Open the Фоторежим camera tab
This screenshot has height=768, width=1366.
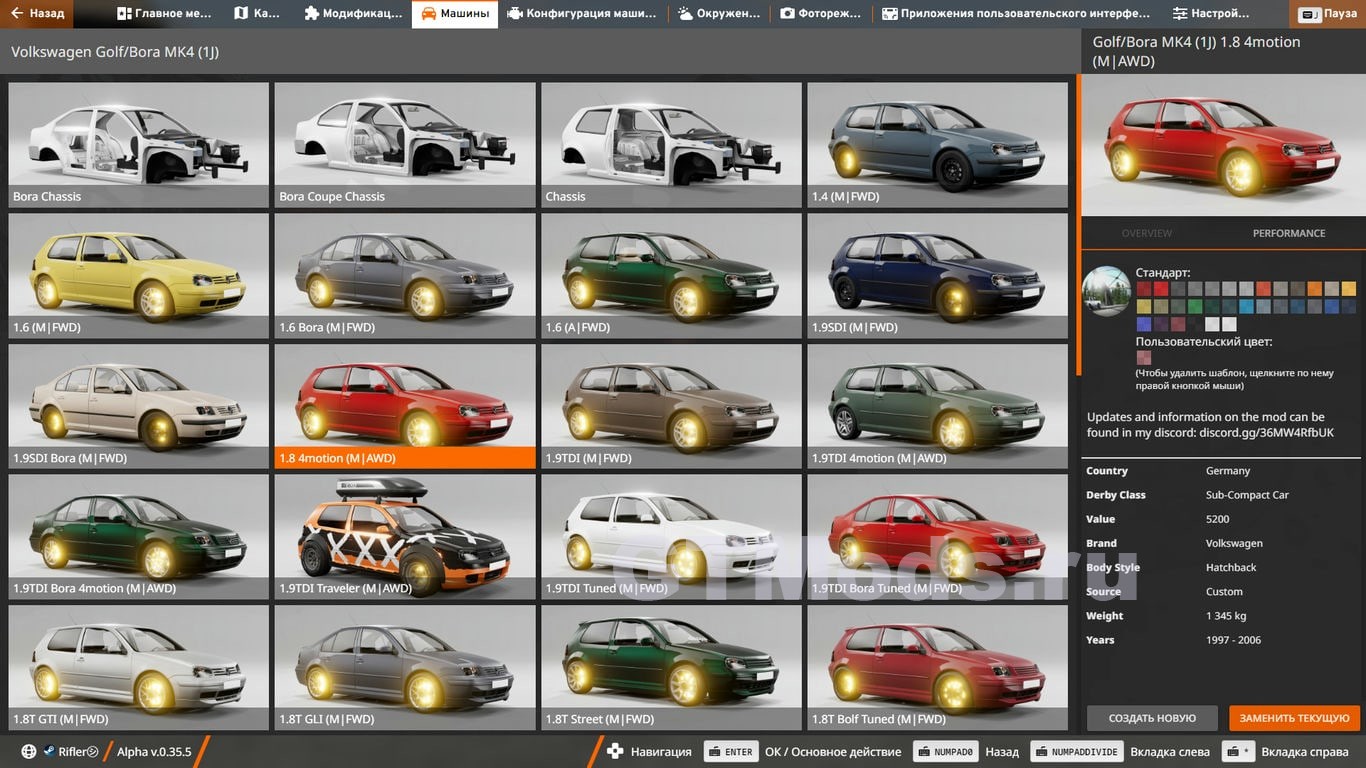[821, 14]
